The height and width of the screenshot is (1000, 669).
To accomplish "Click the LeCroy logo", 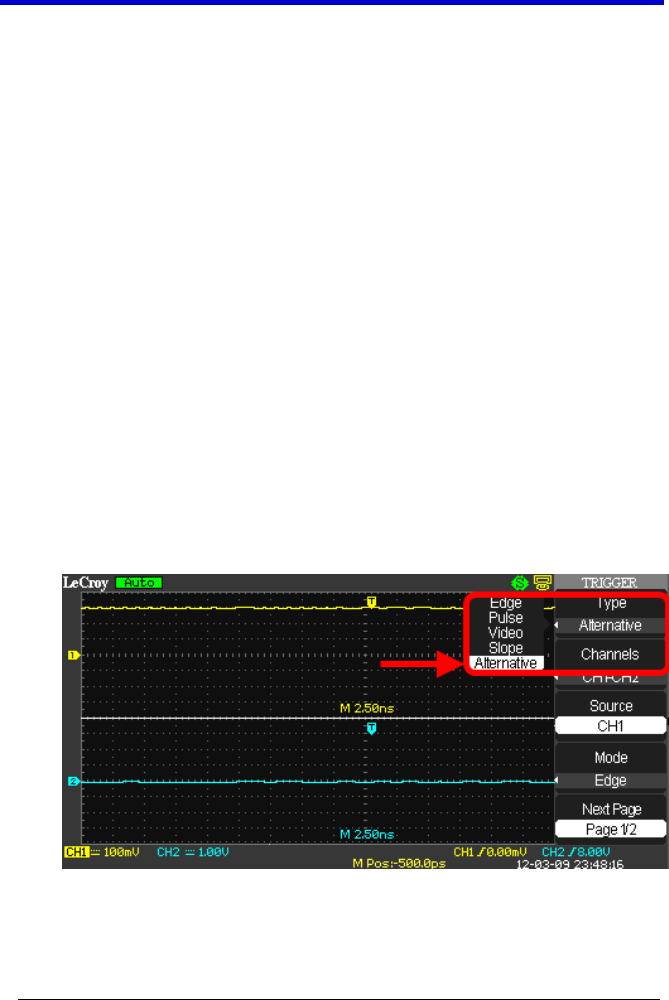I will tap(85, 582).
